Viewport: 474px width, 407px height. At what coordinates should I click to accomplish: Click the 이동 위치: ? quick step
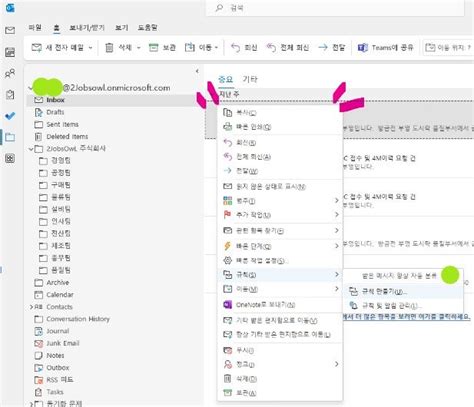tap(448, 48)
